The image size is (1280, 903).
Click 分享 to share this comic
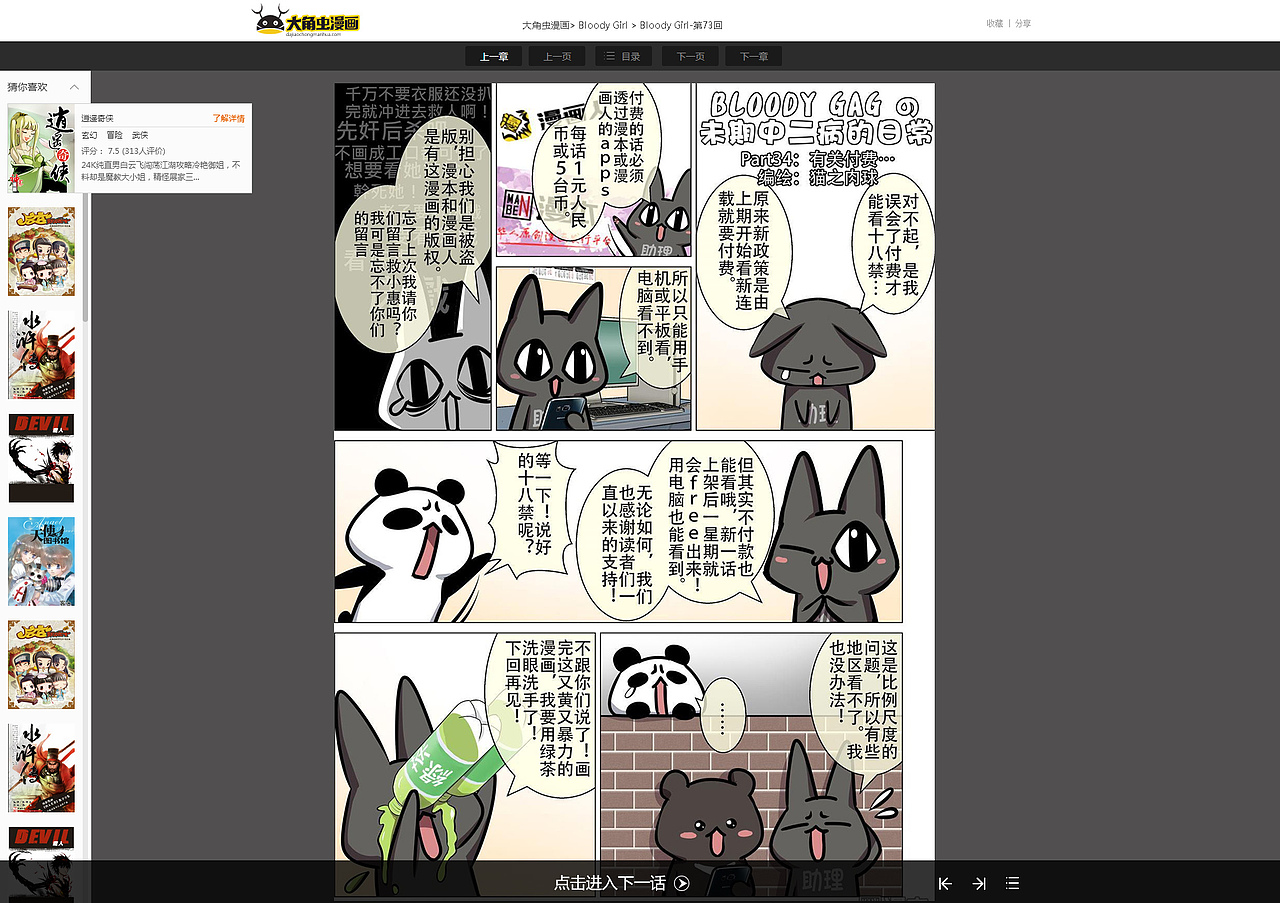pos(1023,23)
